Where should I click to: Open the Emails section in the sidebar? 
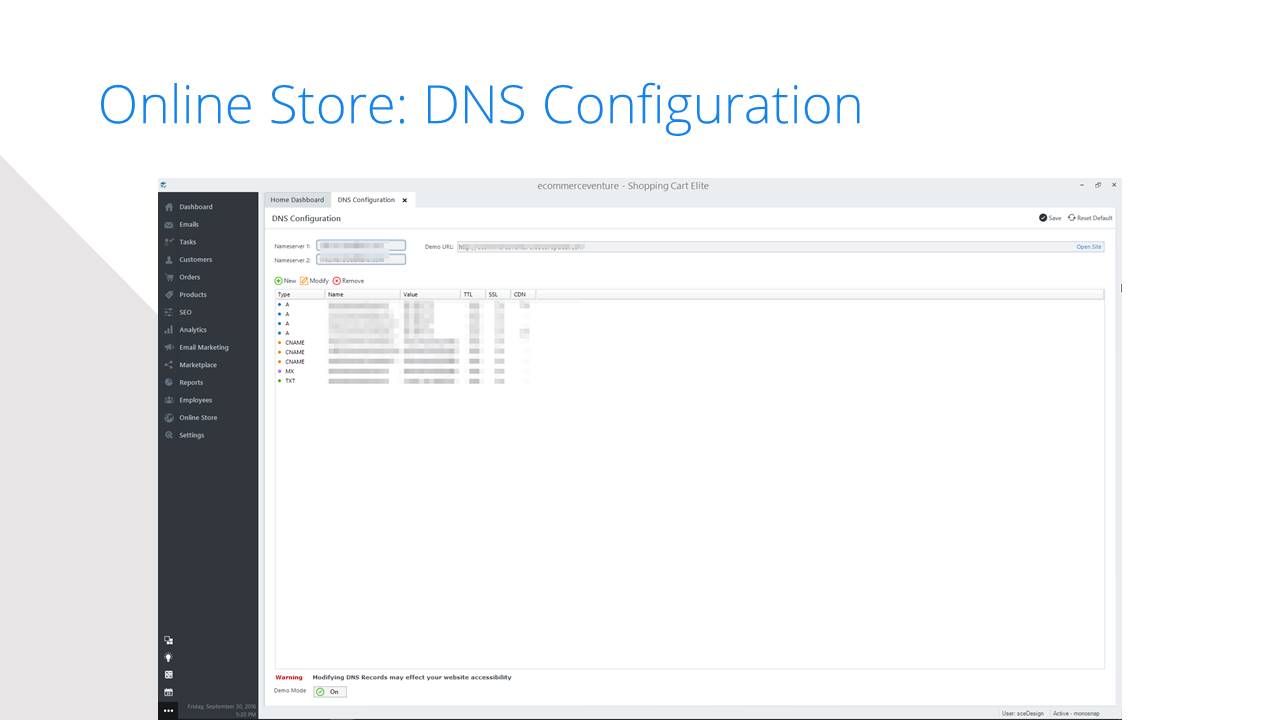(189, 224)
